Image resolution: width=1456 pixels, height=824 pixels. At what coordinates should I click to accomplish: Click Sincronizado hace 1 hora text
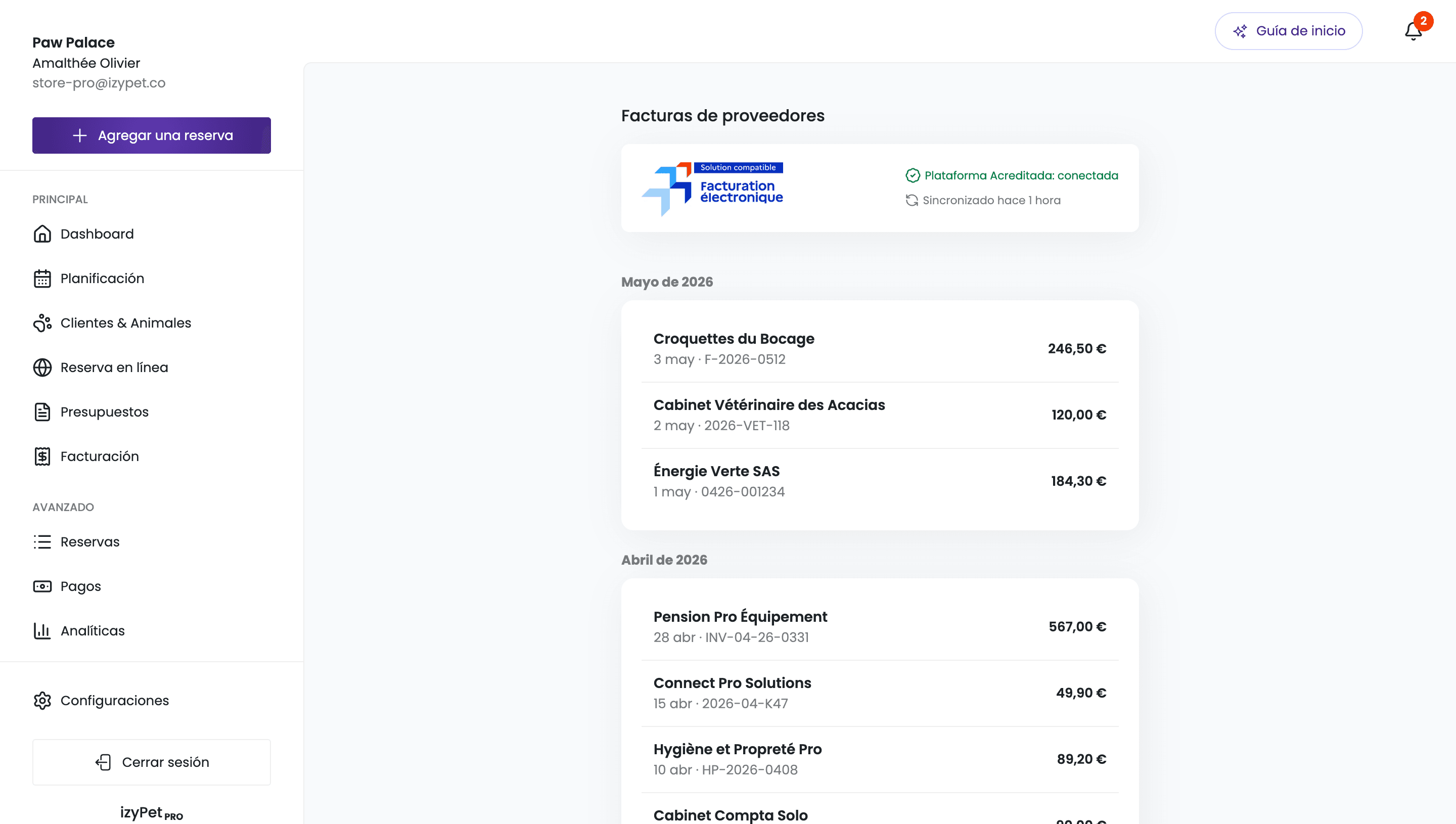pyautogui.click(x=991, y=200)
